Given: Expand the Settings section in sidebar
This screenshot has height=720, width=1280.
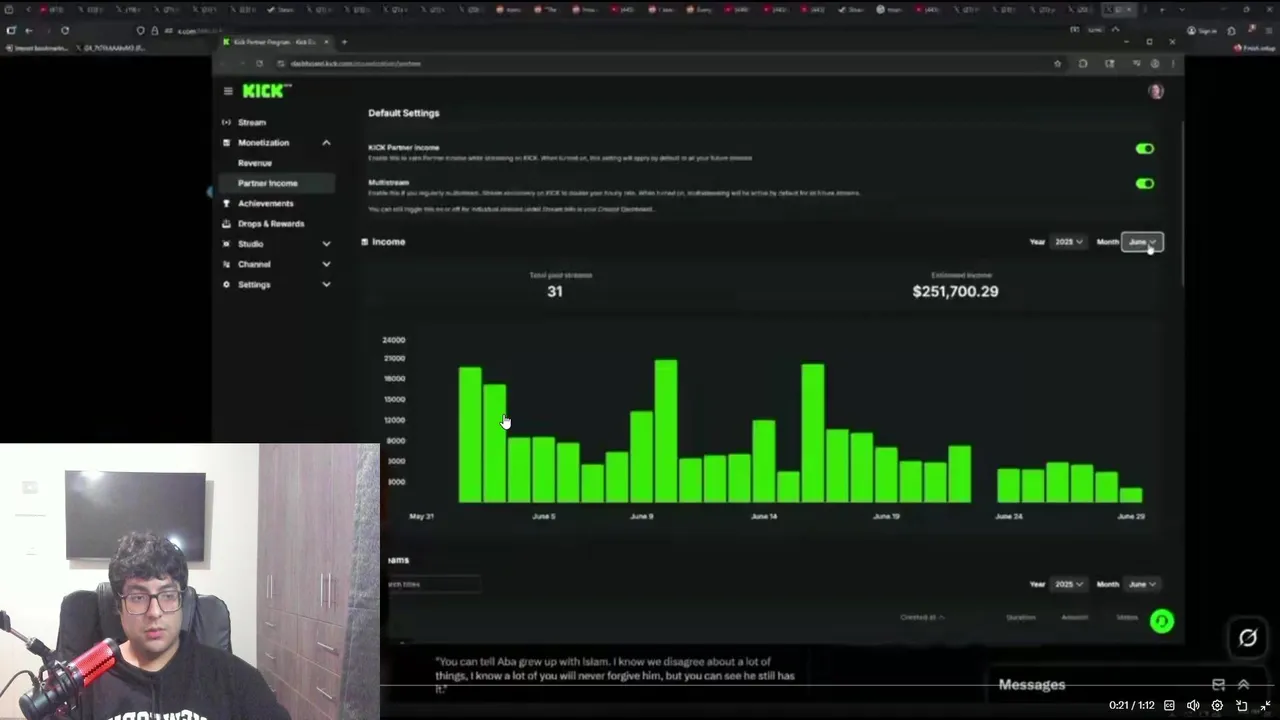Looking at the screenshot, I should click(x=326, y=285).
